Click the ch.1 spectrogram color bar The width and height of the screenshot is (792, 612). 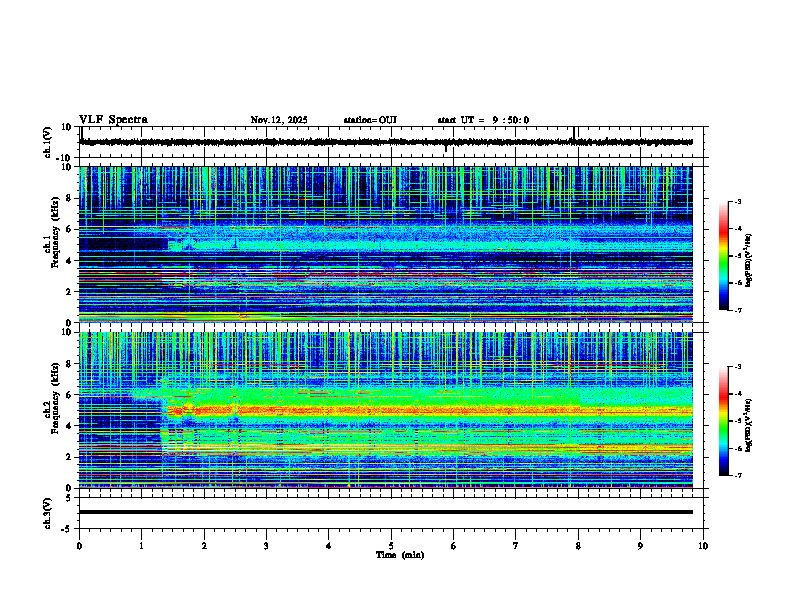point(724,256)
